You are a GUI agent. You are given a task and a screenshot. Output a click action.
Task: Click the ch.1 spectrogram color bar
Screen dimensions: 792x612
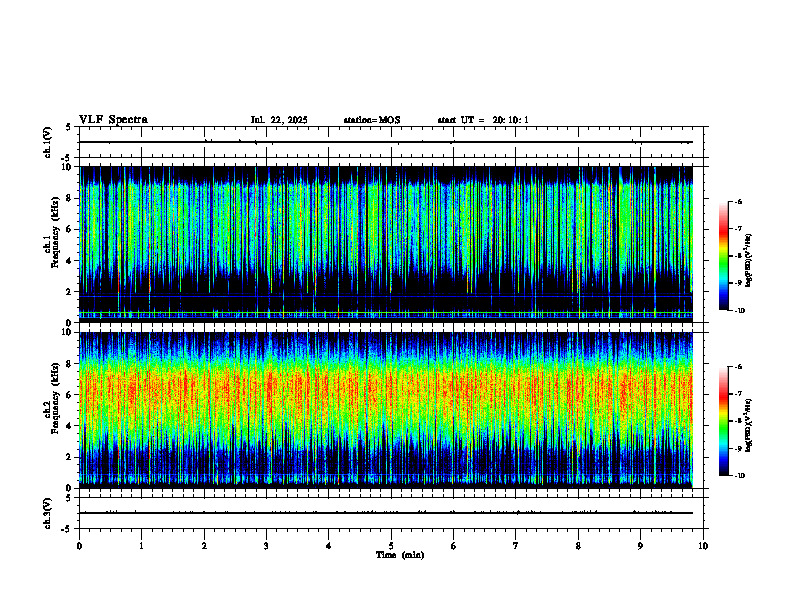(x=723, y=256)
